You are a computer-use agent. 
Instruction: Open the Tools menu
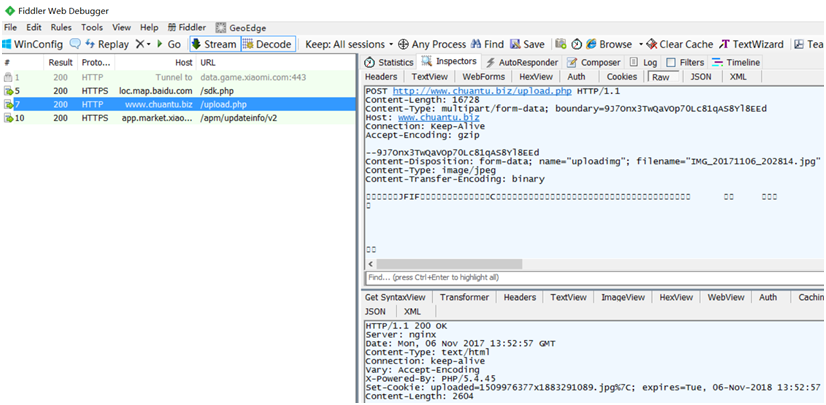92,27
